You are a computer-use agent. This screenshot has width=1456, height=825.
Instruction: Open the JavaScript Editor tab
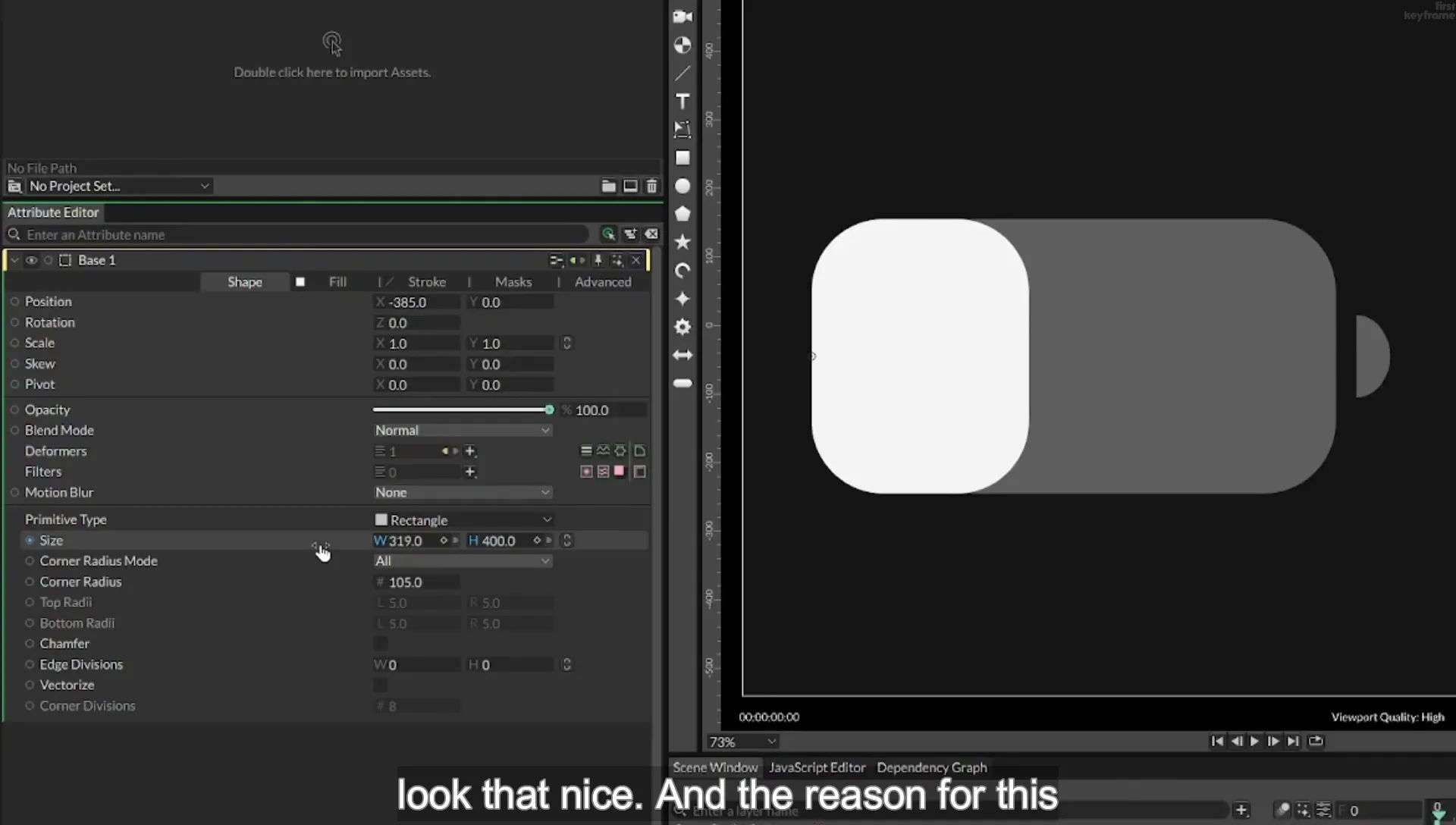tap(817, 767)
